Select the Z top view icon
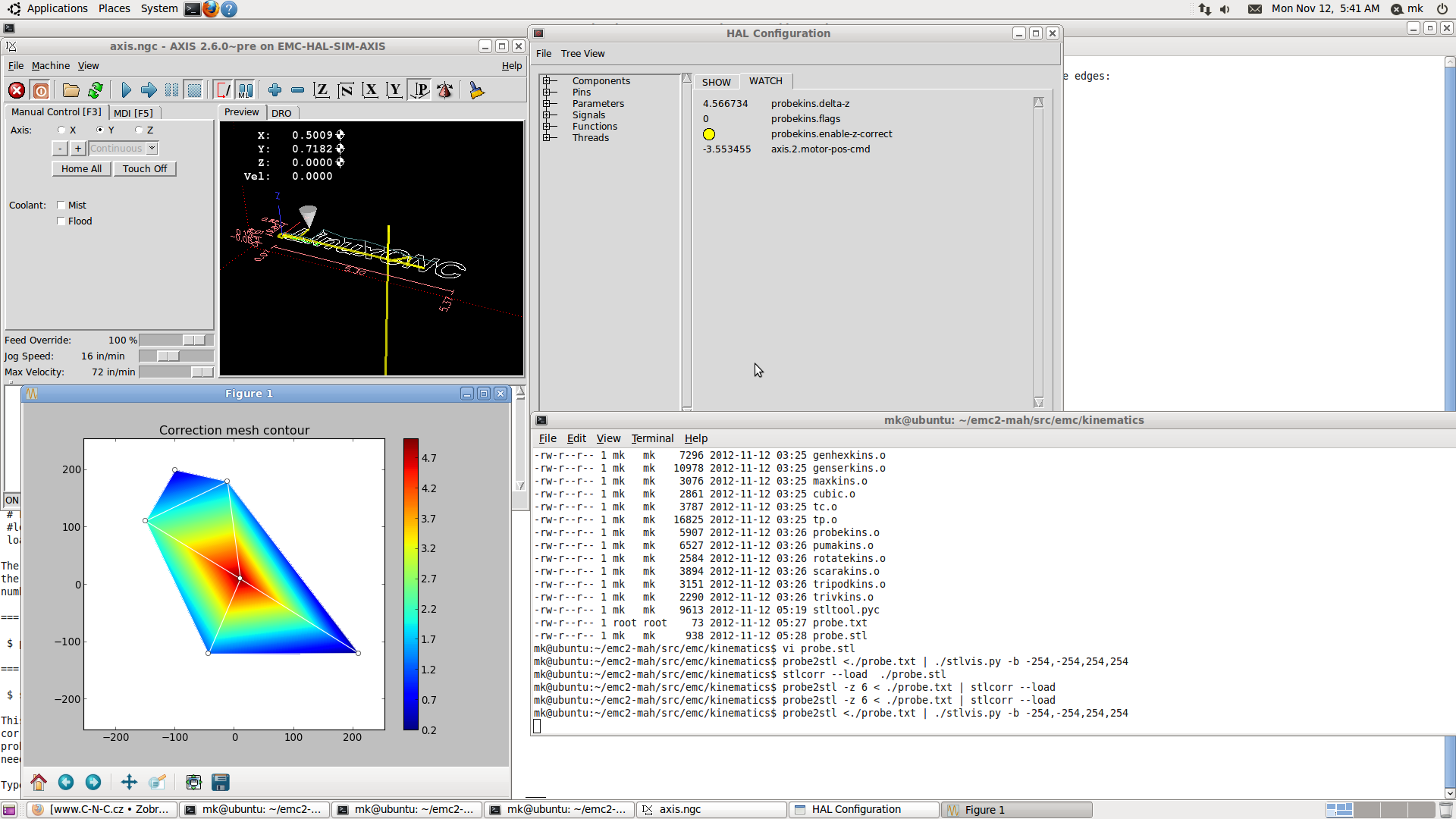This screenshot has height=819, width=1456. (322, 90)
